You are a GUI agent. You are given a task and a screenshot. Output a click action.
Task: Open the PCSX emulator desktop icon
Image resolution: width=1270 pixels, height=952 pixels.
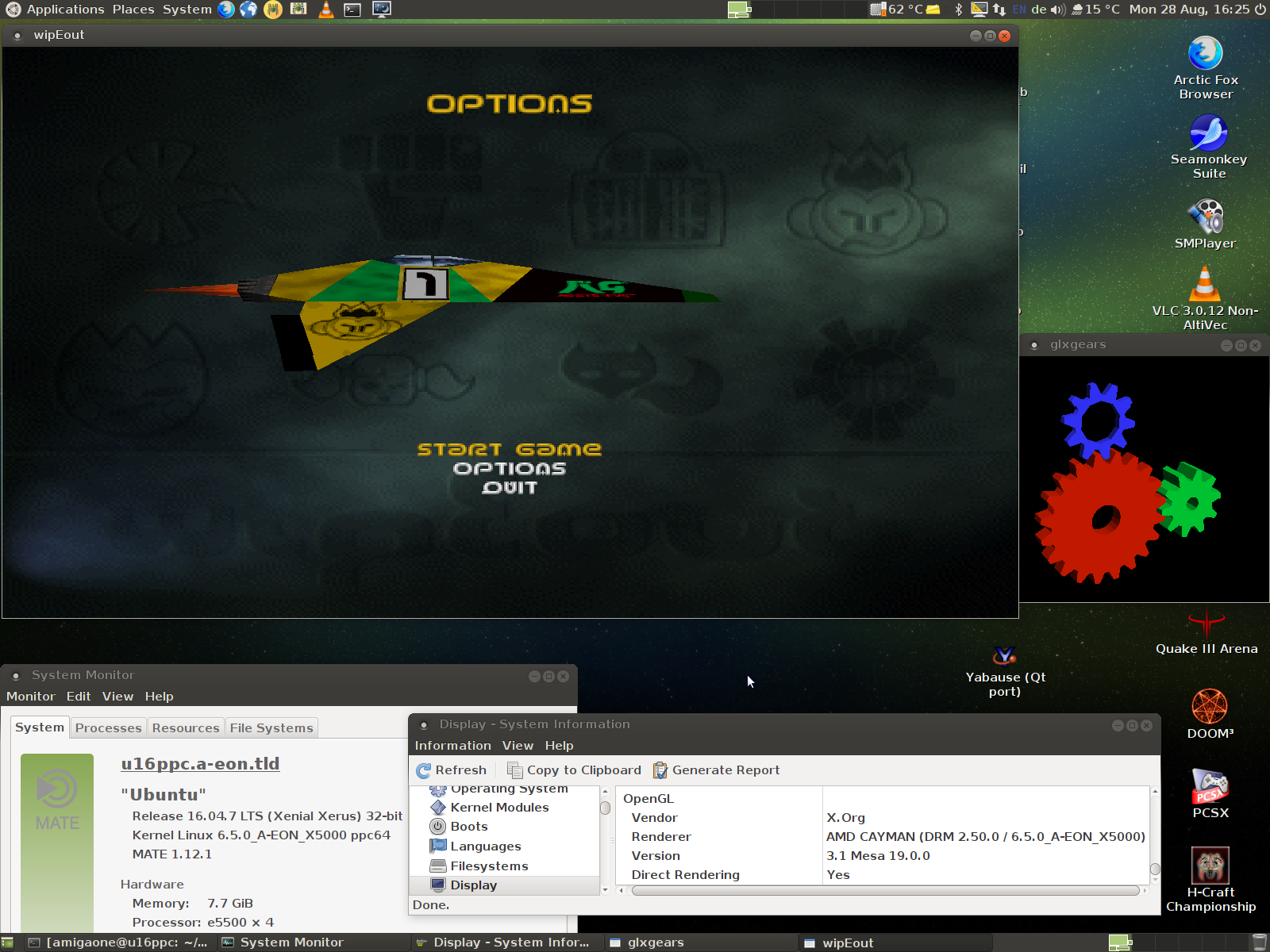1210,793
